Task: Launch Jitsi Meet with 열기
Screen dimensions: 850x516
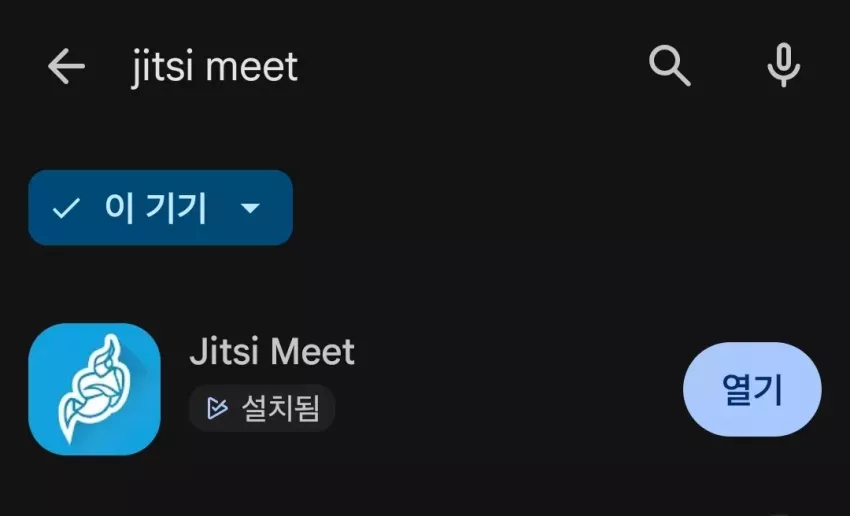Action: [x=752, y=389]
